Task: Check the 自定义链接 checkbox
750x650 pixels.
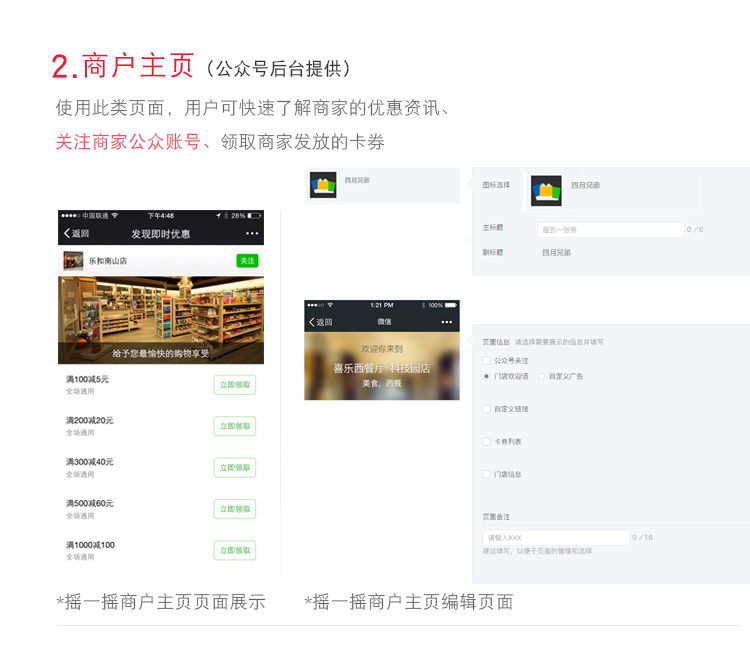Action: [x=486, y=409]
